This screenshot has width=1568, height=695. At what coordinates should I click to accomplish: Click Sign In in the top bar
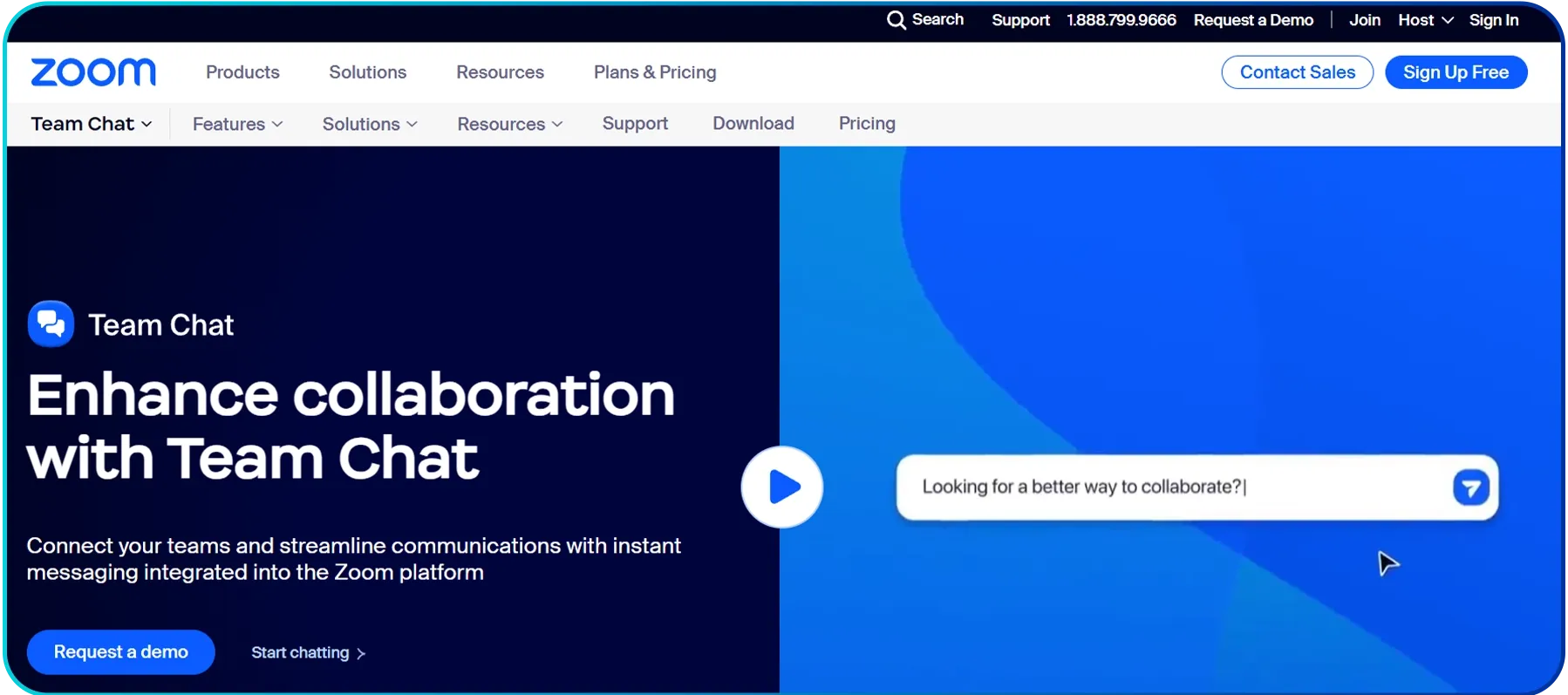point(1494,20)
